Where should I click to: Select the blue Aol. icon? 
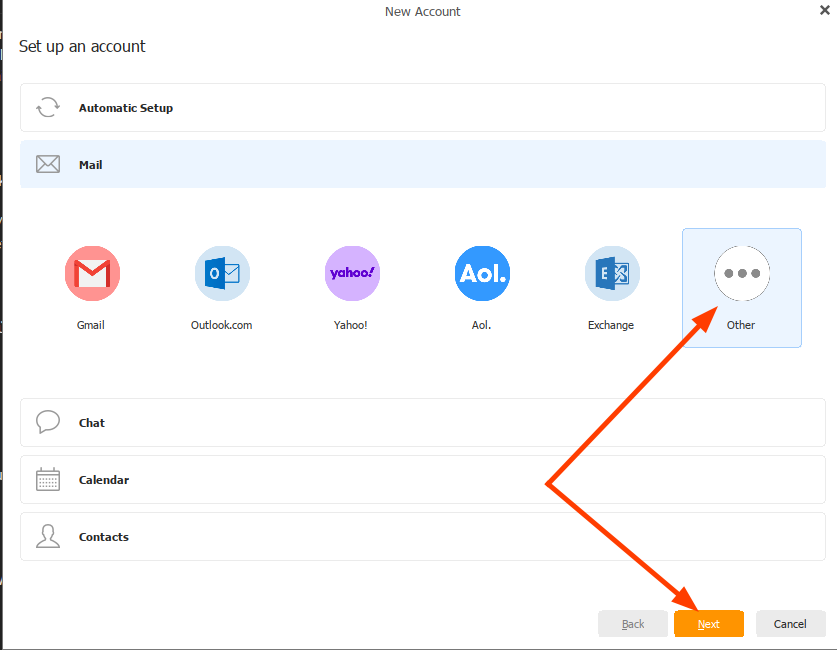click(482, 273)
